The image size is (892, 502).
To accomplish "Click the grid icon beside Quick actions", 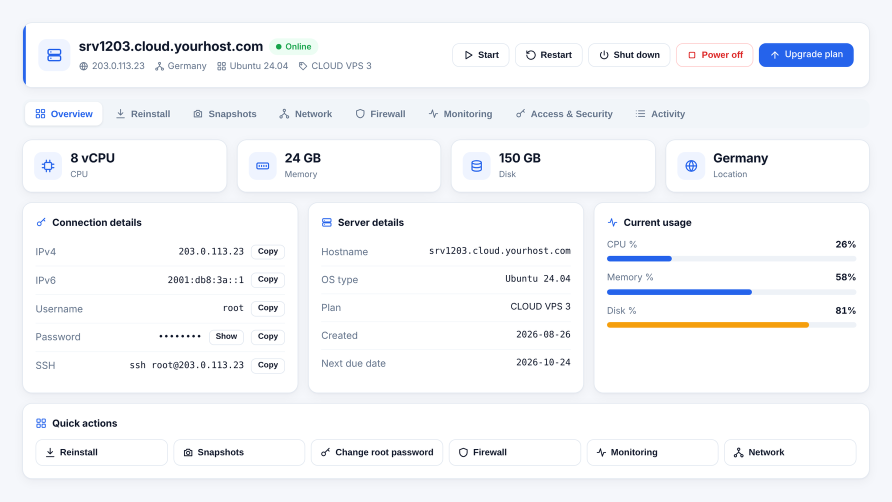I will coord(41,423).
